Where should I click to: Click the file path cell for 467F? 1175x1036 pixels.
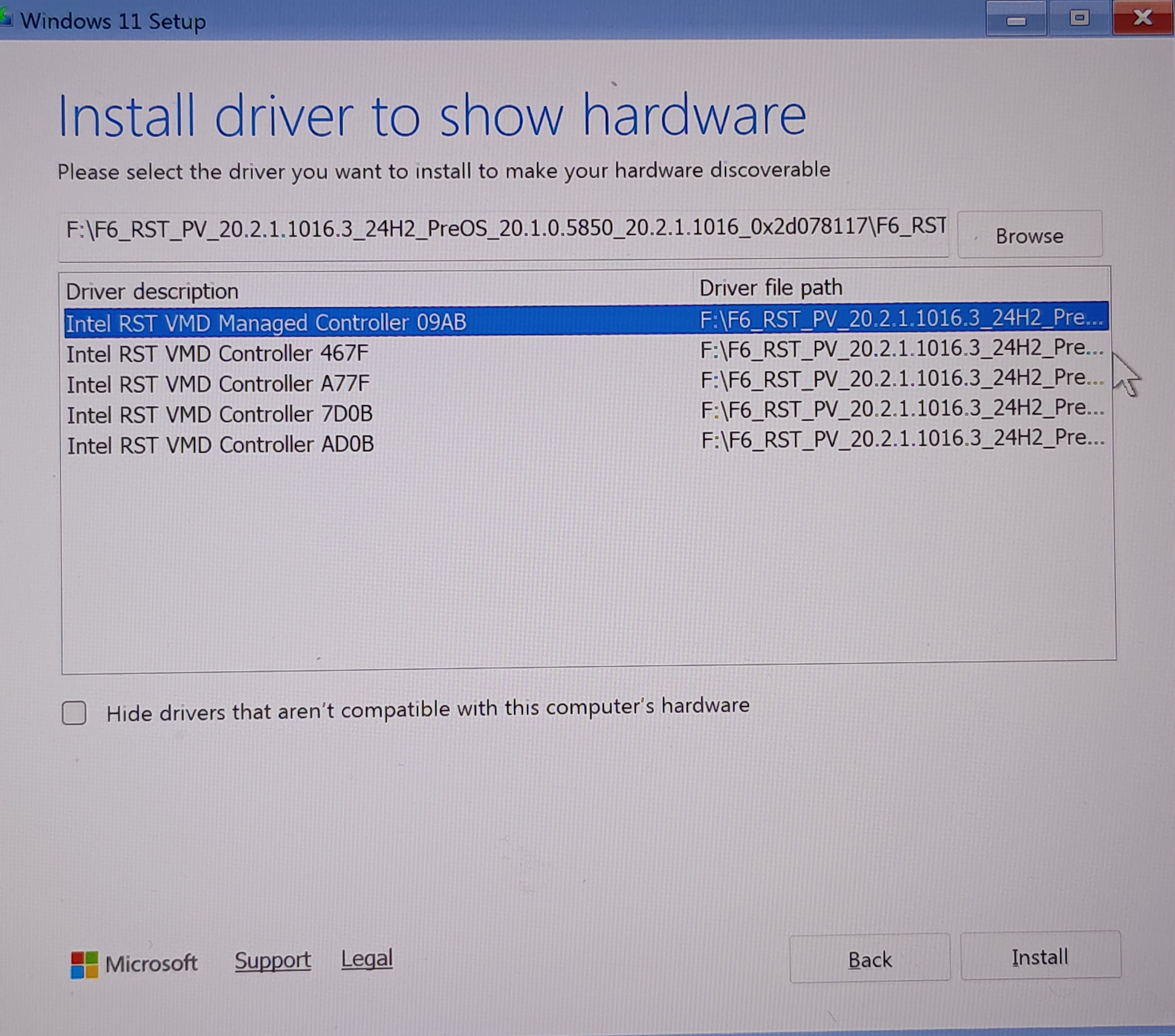click(902, 348)
